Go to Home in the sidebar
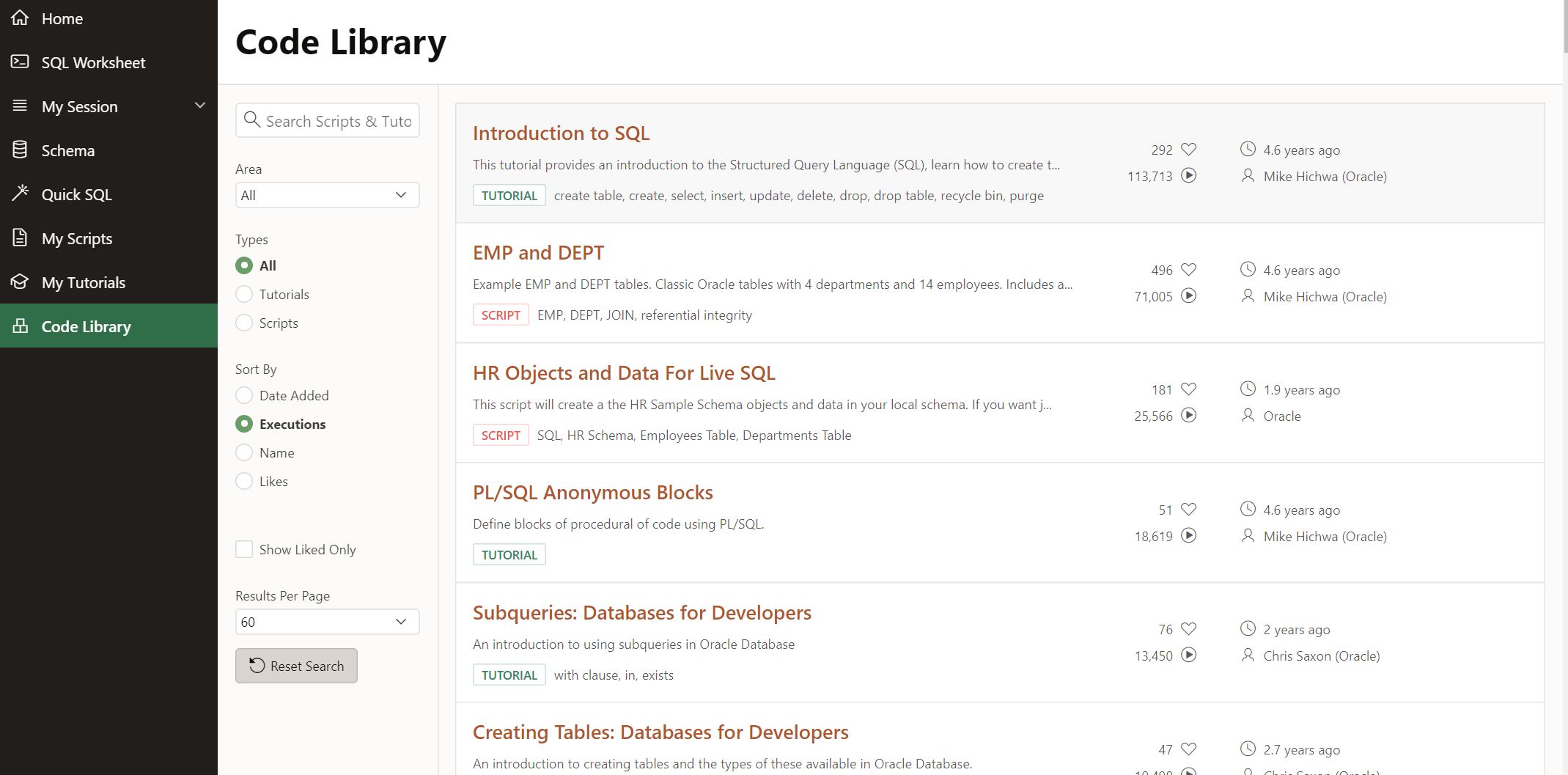1568x775 pixels. (108, 18)
